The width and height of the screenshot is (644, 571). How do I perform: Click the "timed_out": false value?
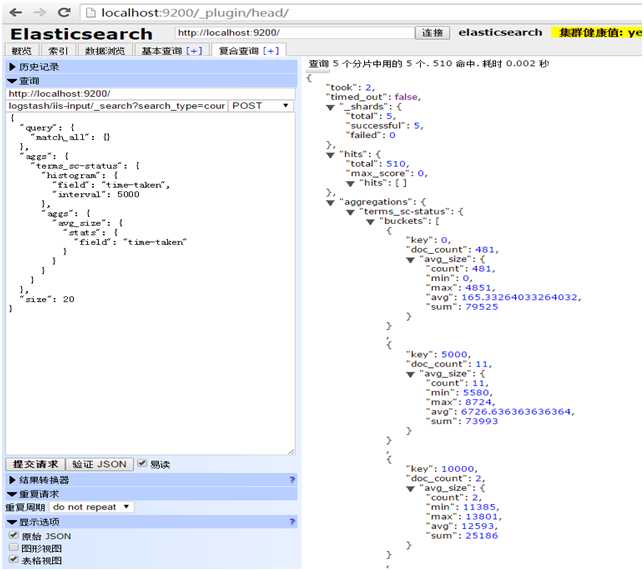[406, 97]
